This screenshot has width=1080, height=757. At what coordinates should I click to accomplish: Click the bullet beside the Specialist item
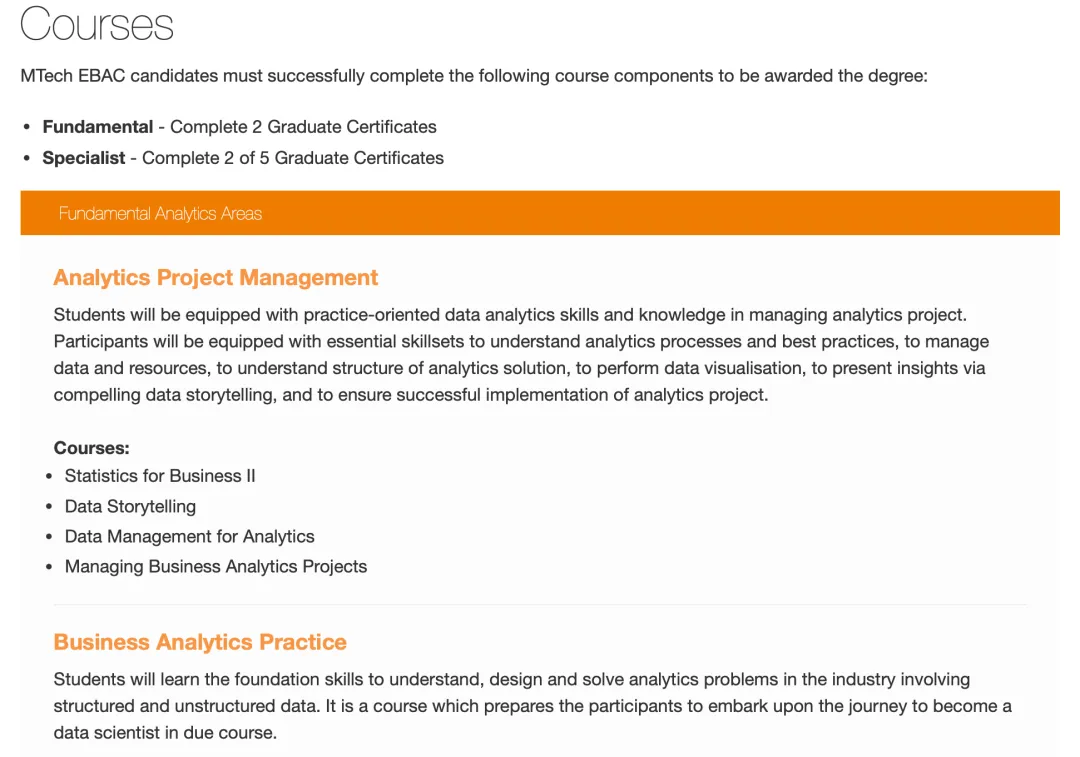[x=27, y=159]
